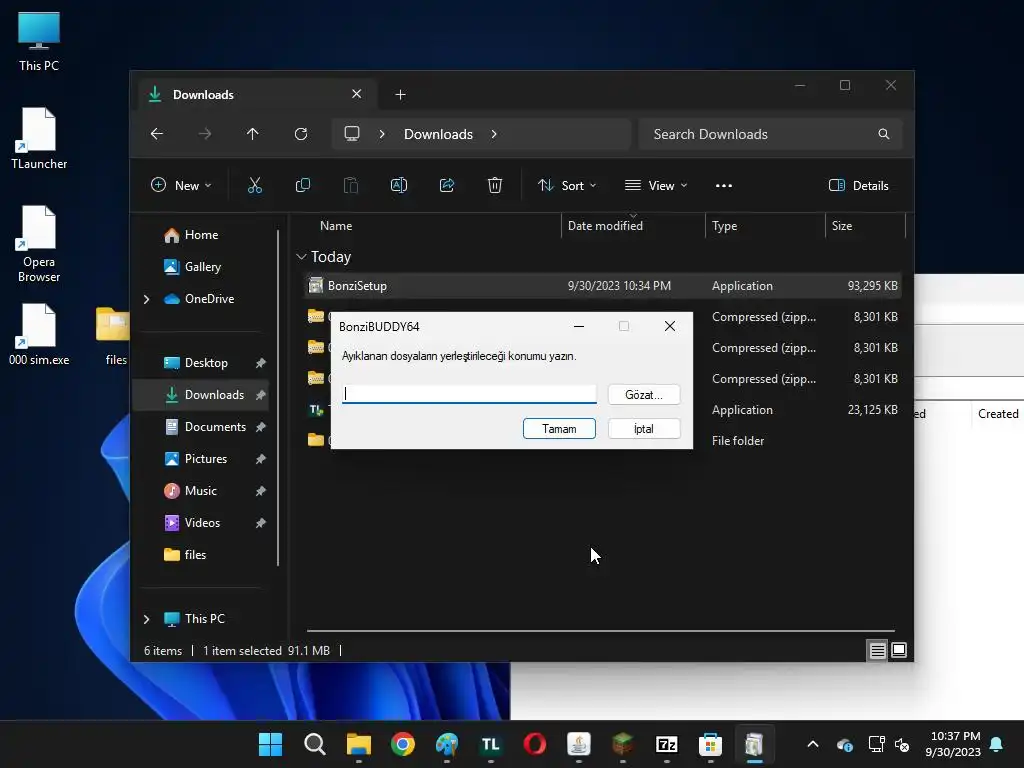
Task: Switch to large thumbnails view icon
Action: [x=899, y=650]
